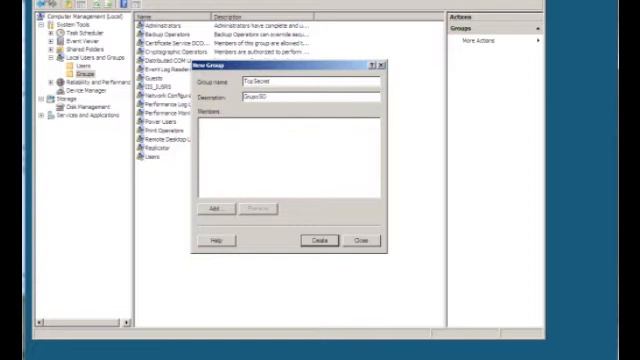The image size is (640, 360).
Task: Select the Computer Management (Local) root icon
Action: pyautogui.click(x=40, y=16)
